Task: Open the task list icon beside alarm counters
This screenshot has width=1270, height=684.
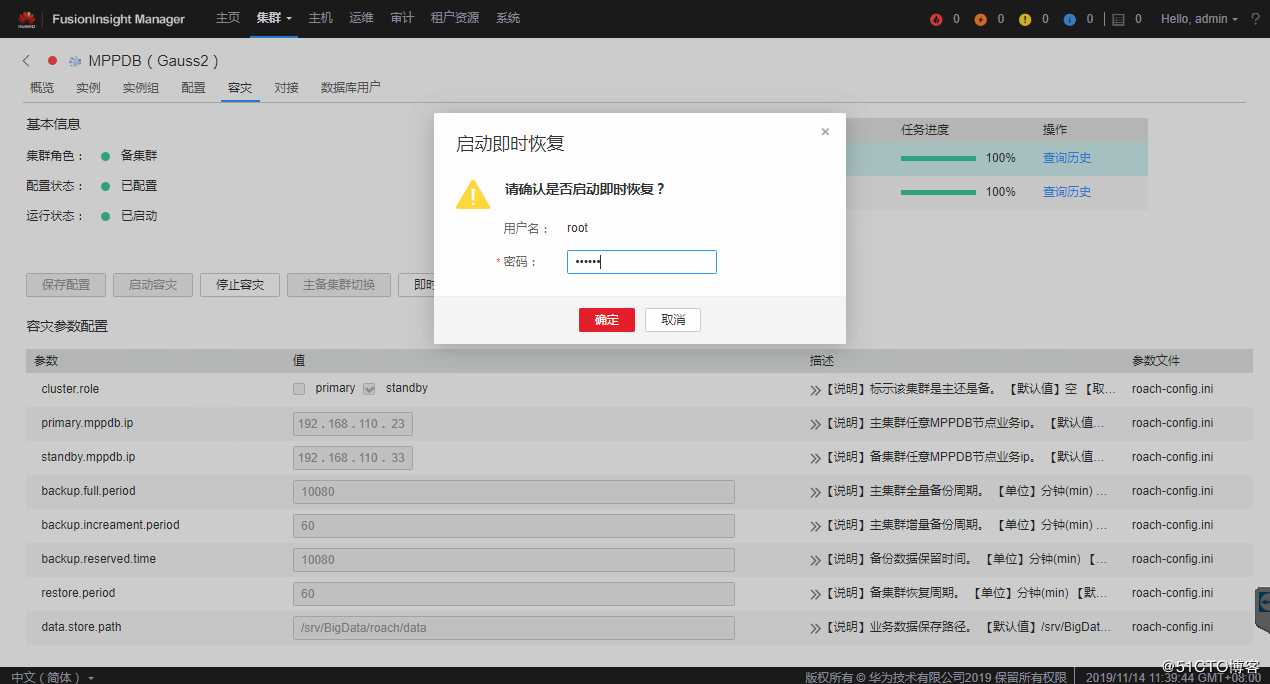Action: 1119,18
